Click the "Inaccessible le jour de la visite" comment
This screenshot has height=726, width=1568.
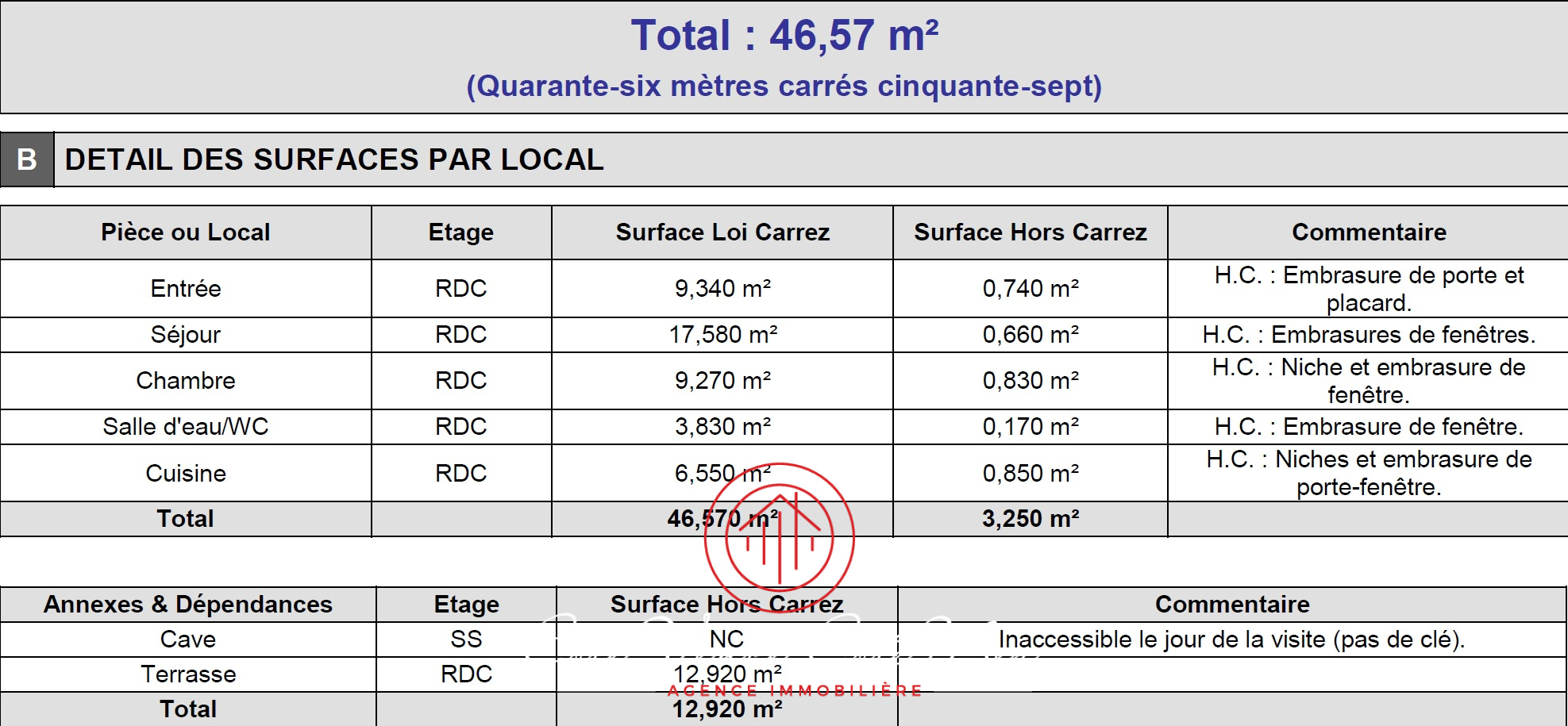1231,640
